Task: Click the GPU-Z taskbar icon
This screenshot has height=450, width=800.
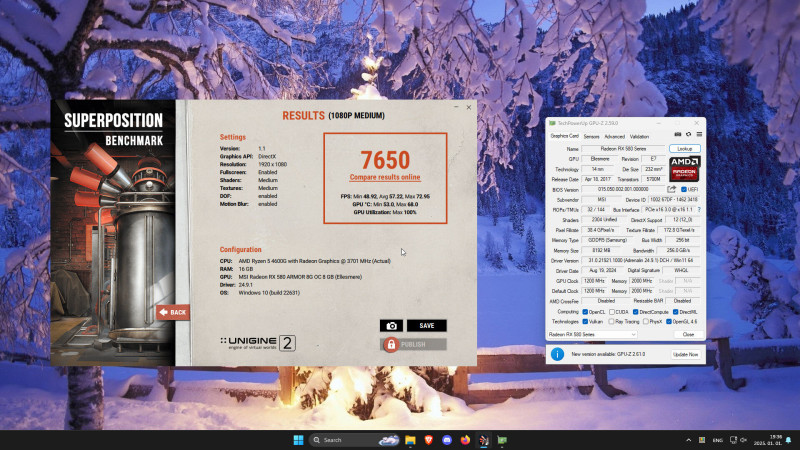Action: click(502, 440)
